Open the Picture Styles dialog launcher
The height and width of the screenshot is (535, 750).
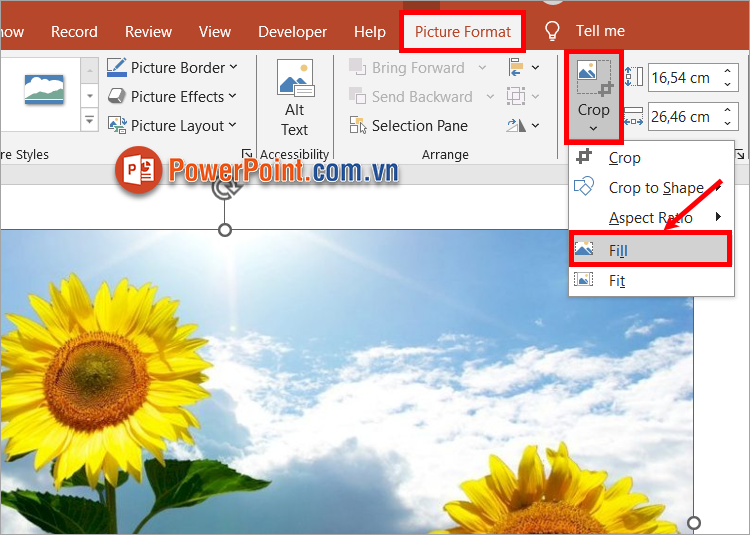tap(246, 153)
